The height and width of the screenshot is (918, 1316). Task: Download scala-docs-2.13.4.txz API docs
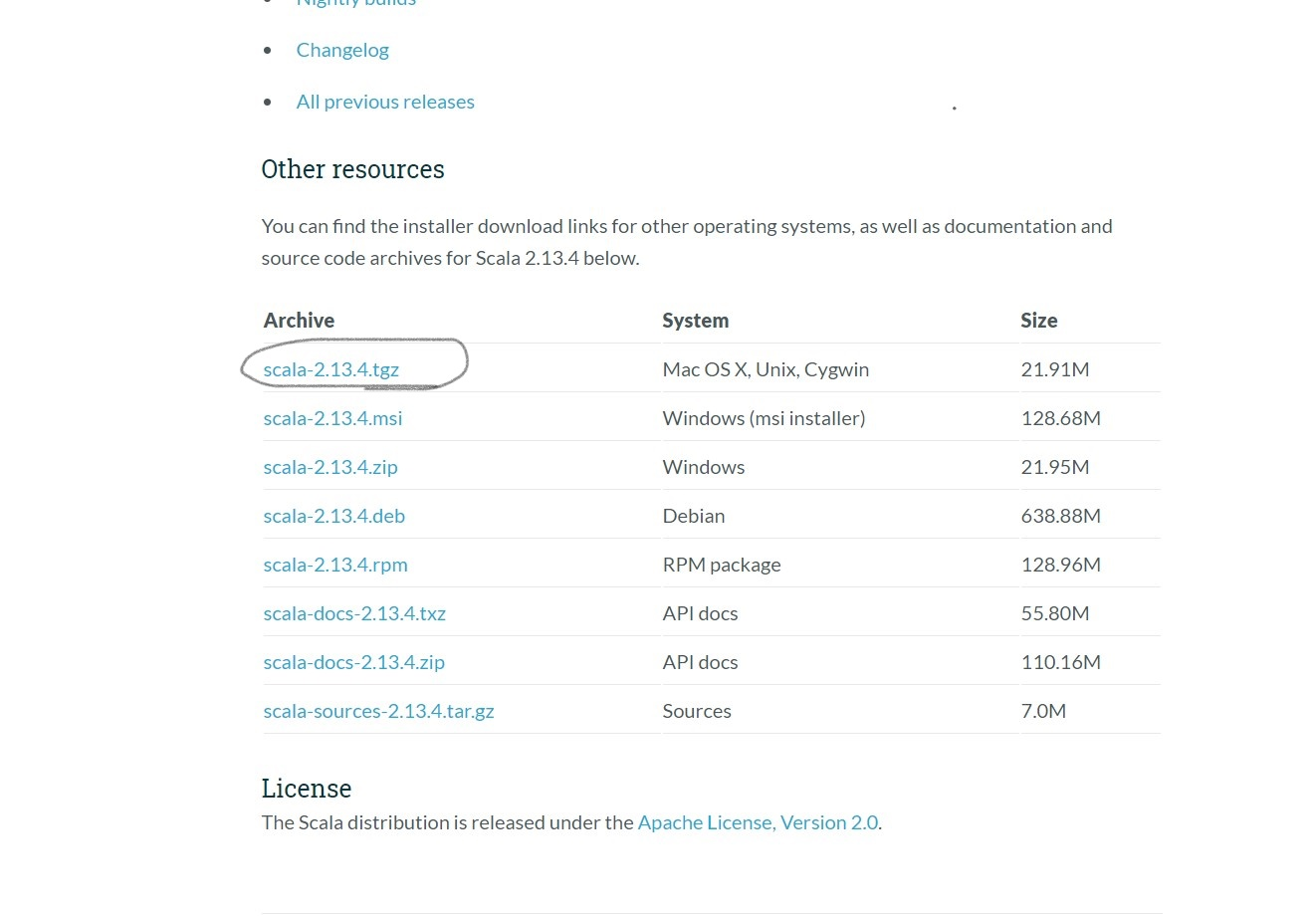[x=354, y=613]
